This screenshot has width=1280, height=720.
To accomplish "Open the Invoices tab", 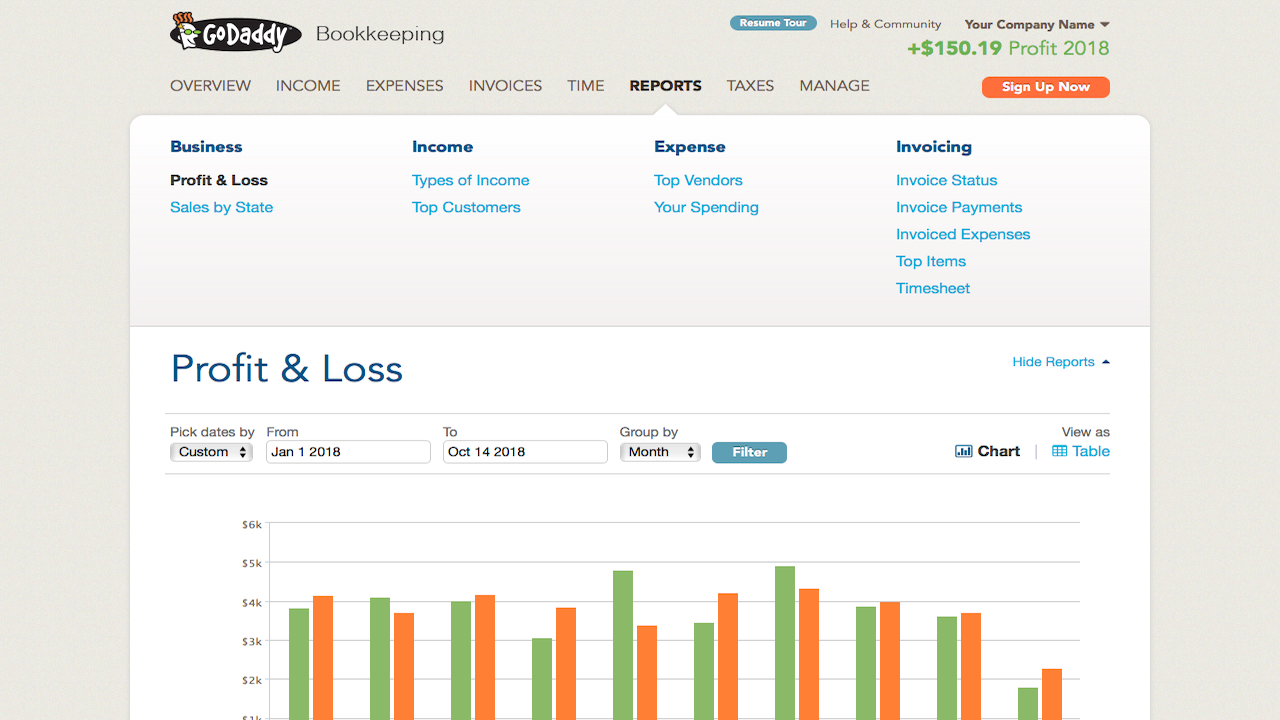I will click(x=505, y=86).
